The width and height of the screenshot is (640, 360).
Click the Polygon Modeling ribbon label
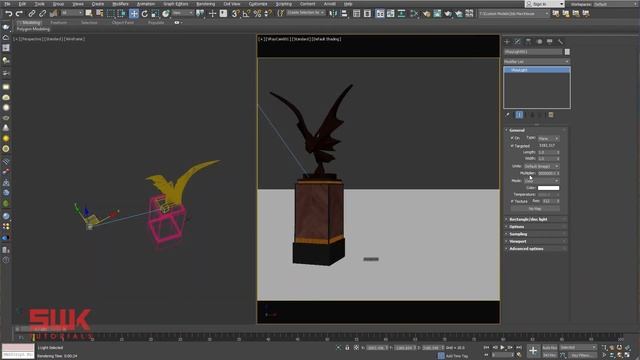(x=33, y=29)
